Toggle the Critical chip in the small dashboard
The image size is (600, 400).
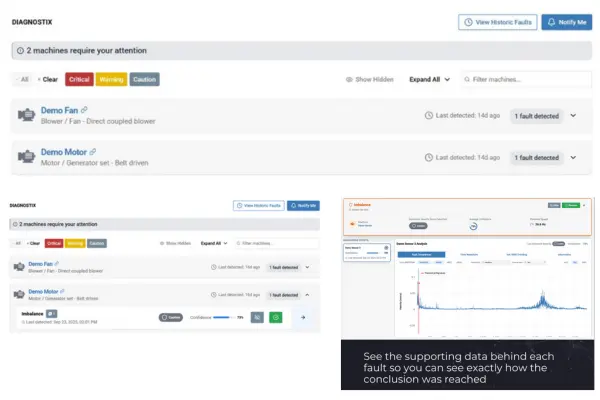54,243
